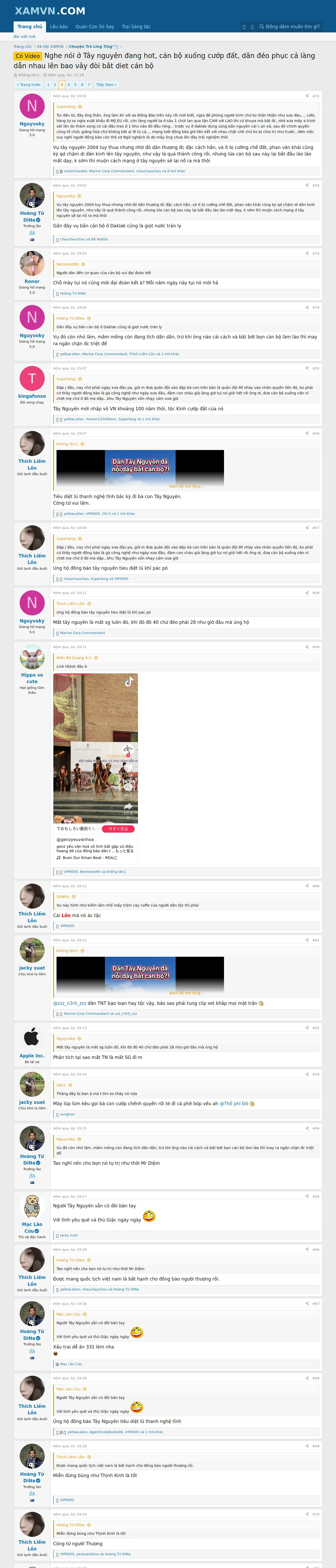Jump to SGNho's quoted post in #60
Screen dimensions: 336x1568
(74, 897)
